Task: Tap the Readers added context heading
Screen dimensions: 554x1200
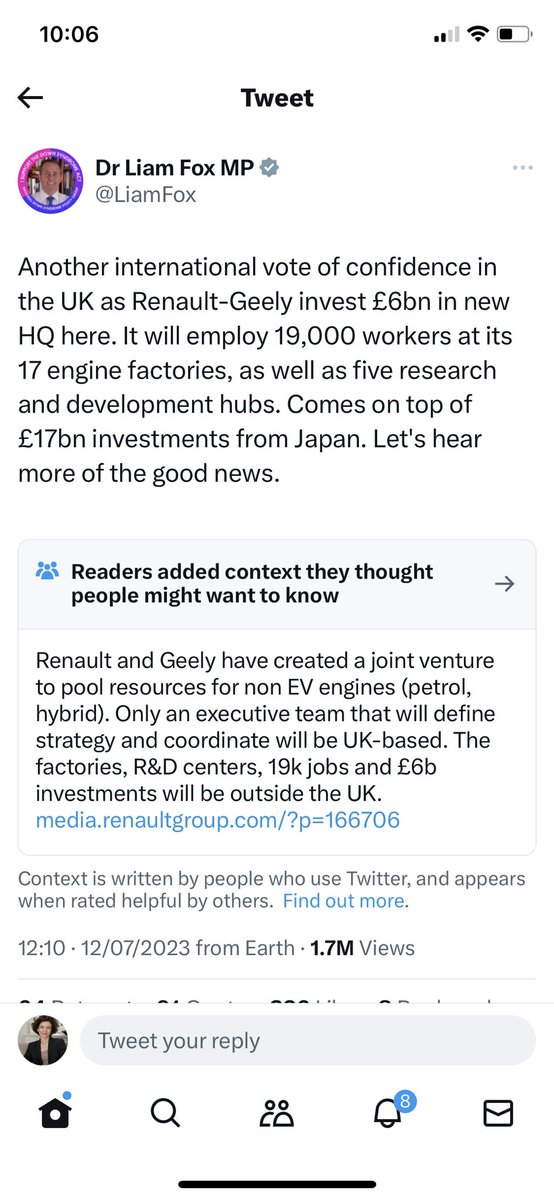Action: point(252,584)
